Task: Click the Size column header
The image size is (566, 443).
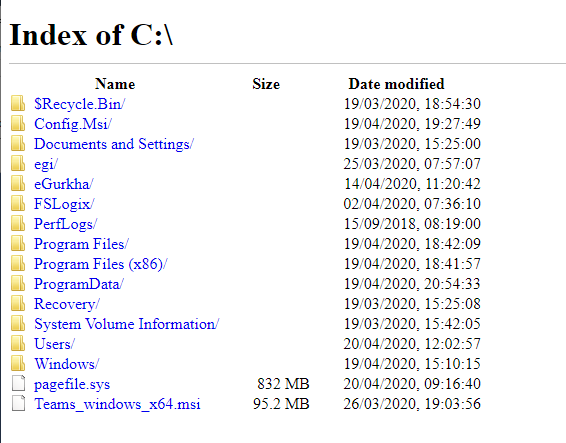Action: pyautogui.click(x=266, y=84)
